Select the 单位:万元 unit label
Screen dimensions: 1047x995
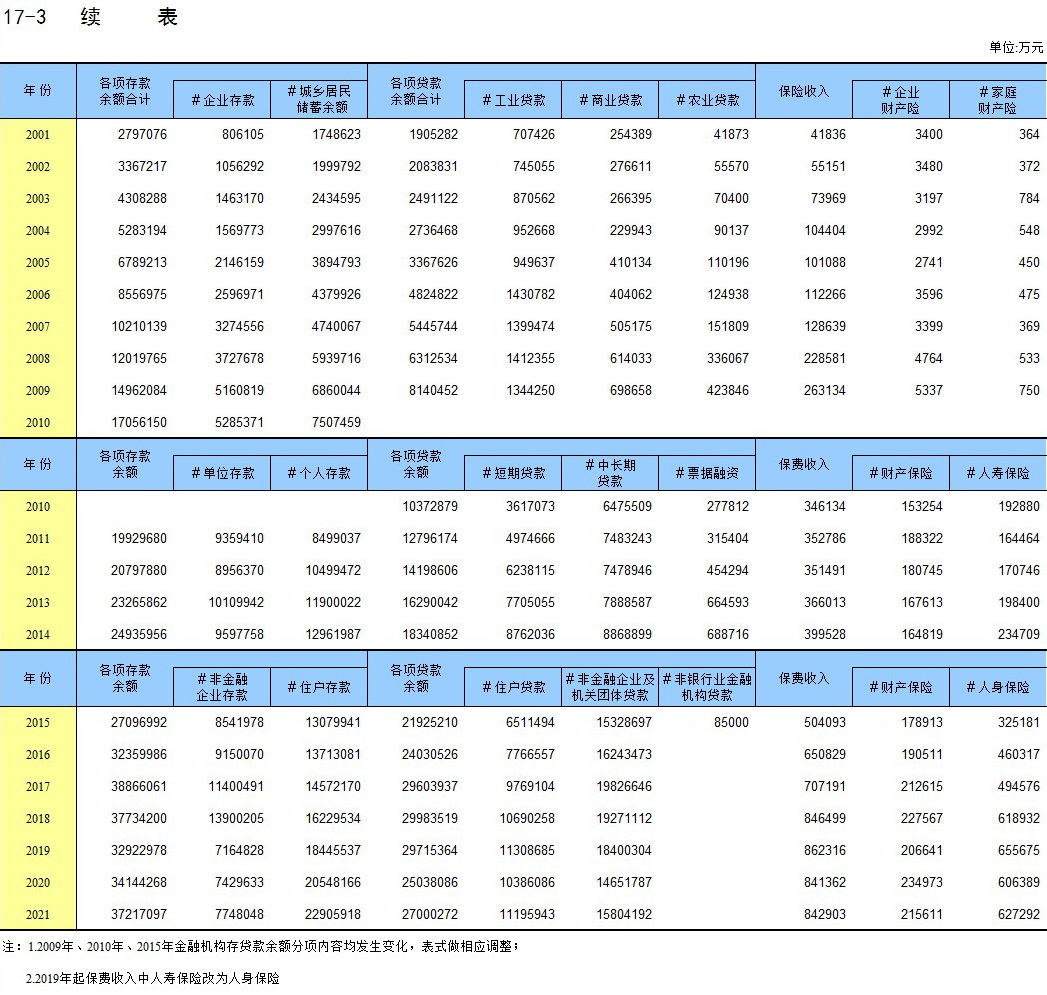pyautogui.click(x=1015, y=47)
